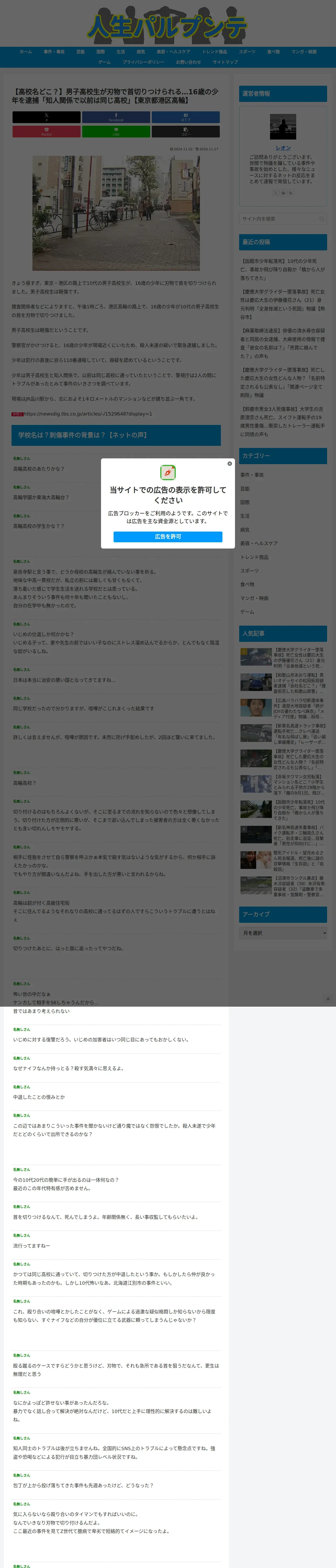Bookmark the article on はてブ
336x1568 pixels.
(185, 117)
